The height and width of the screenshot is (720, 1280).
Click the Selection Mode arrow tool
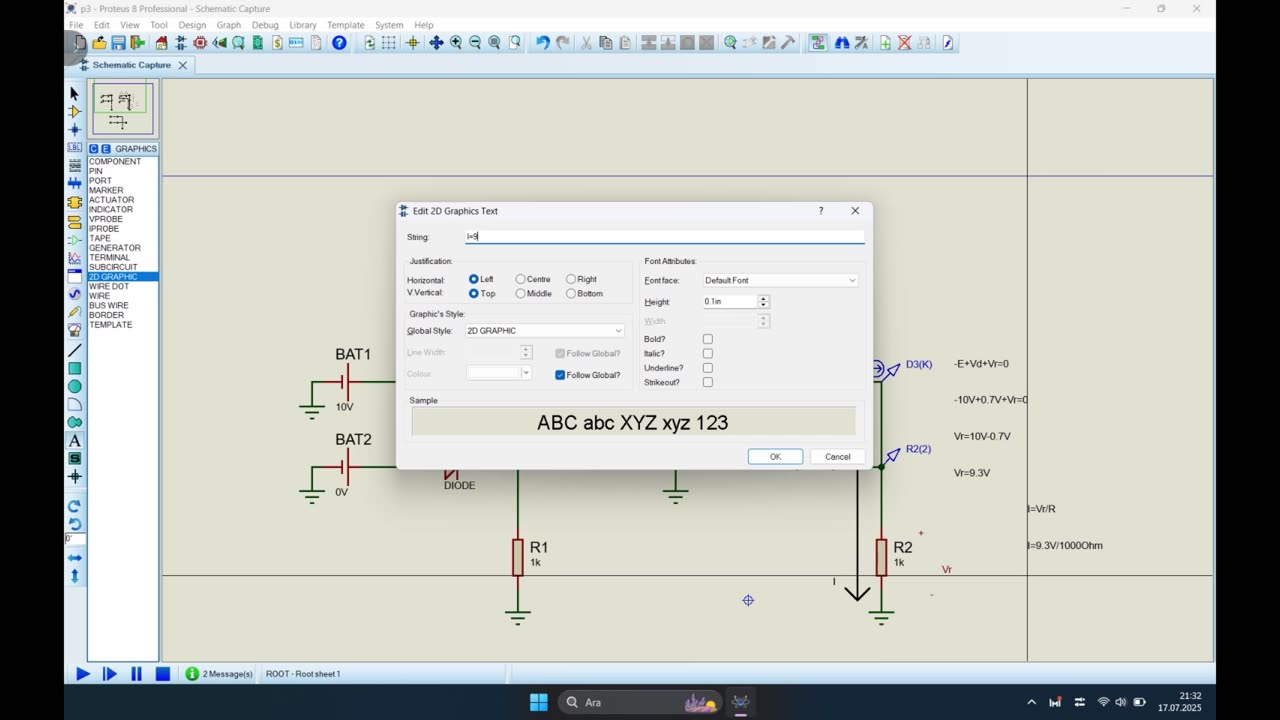(x=74, y=93)
